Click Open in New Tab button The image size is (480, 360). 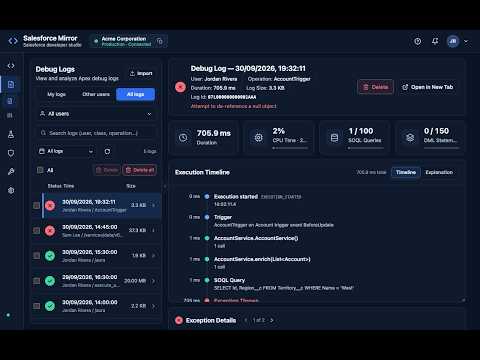pos(428,87)
